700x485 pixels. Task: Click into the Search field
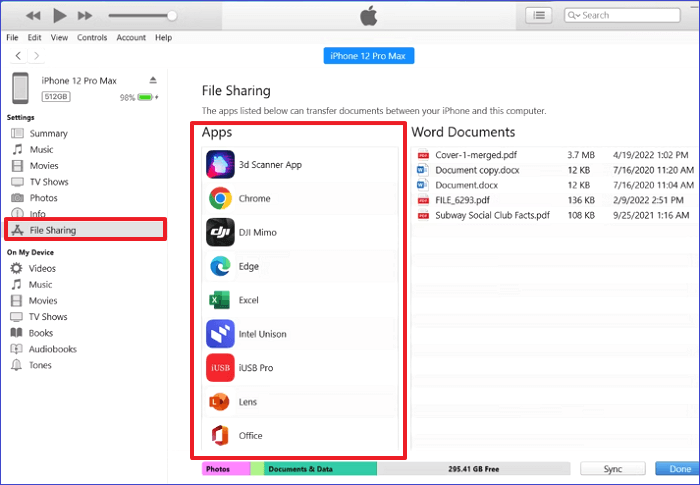pos(634,15)
